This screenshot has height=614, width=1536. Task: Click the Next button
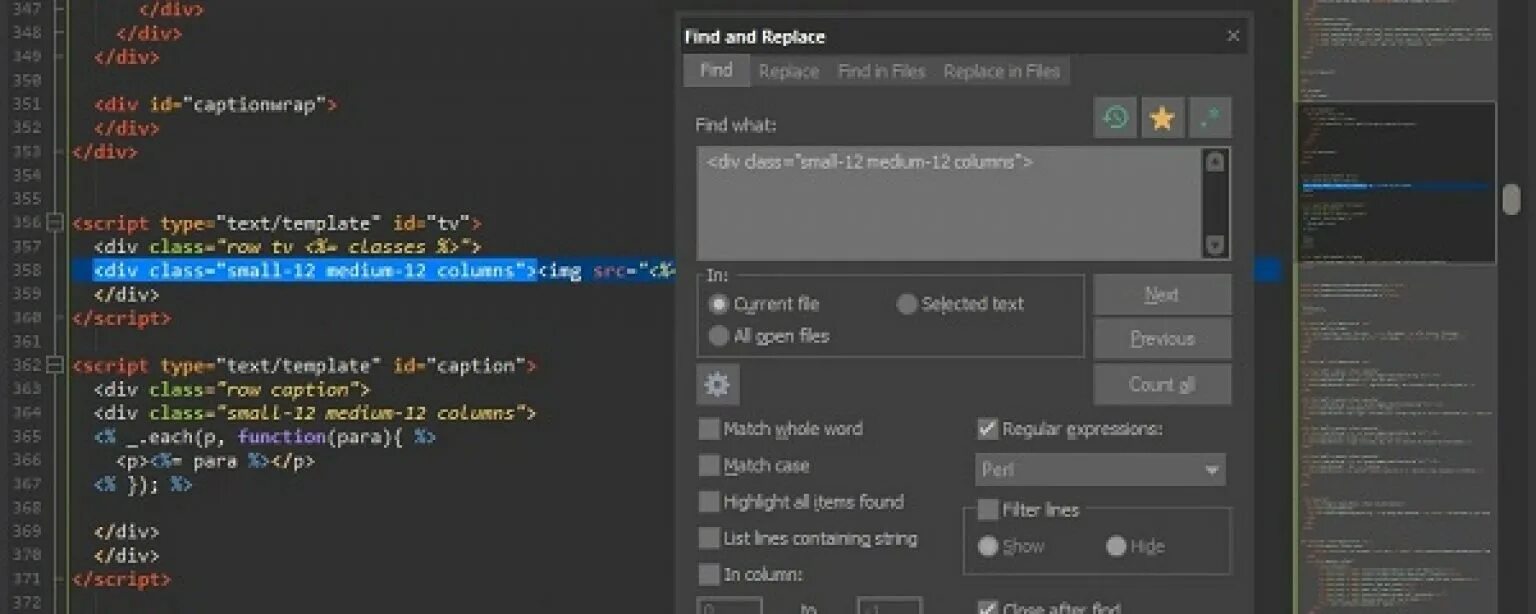pyautogui.click(x=1162, y=294)
